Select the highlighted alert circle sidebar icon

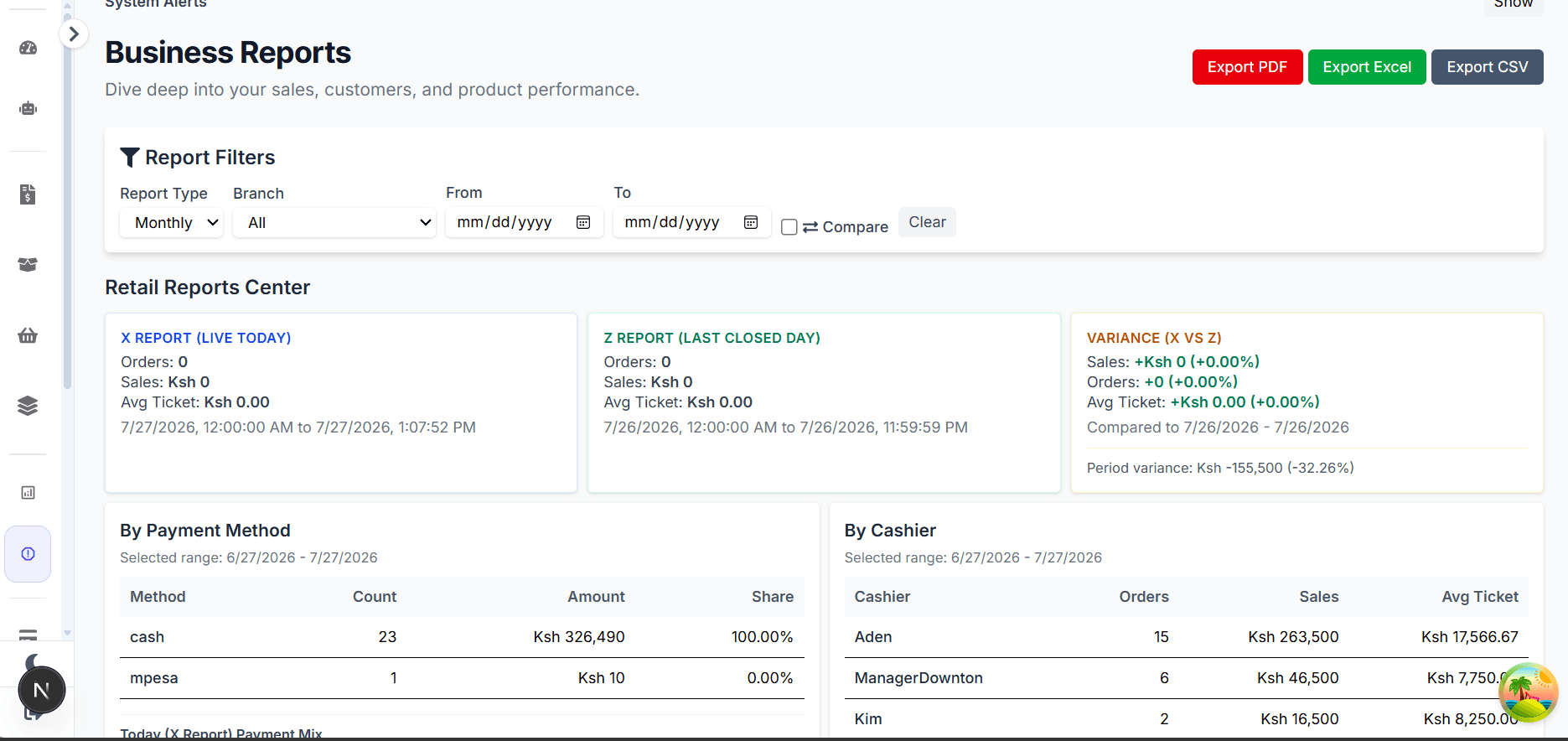28,554
